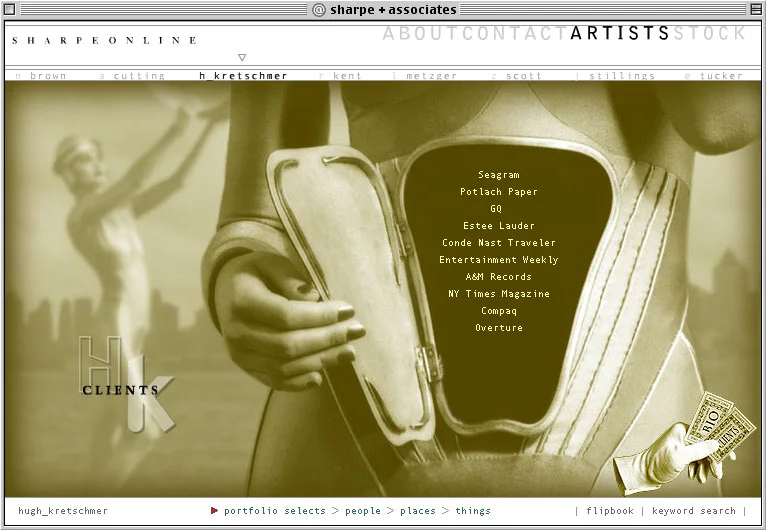Click Seagram in client list

499,175
